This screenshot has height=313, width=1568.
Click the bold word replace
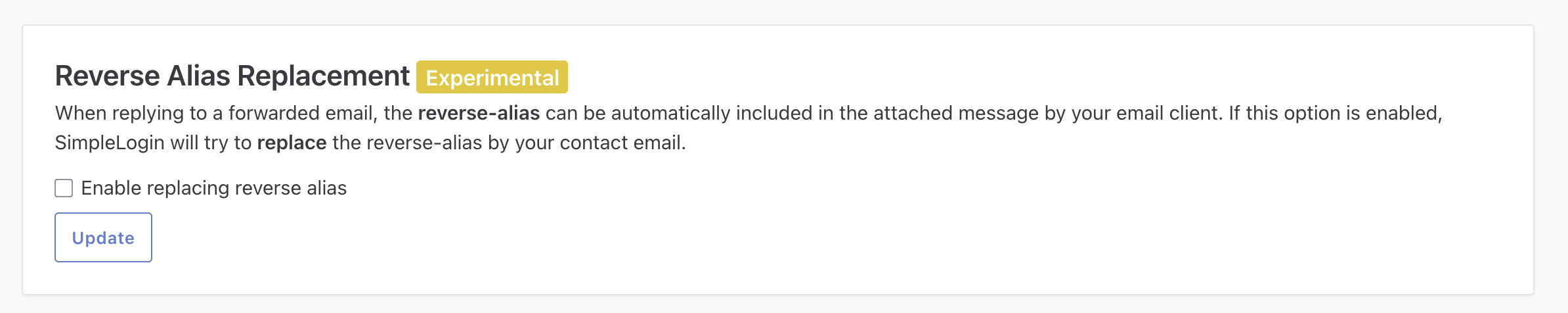click(x=292, y=143)
